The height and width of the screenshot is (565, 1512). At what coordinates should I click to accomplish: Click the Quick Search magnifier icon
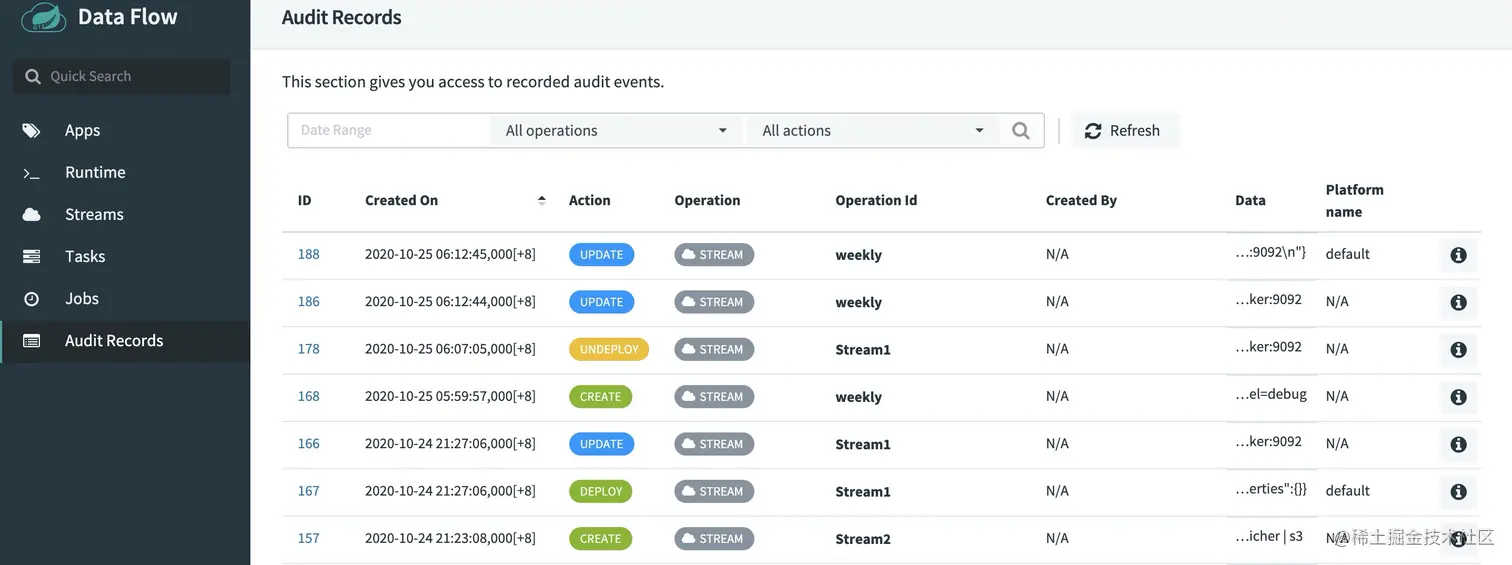33,77
